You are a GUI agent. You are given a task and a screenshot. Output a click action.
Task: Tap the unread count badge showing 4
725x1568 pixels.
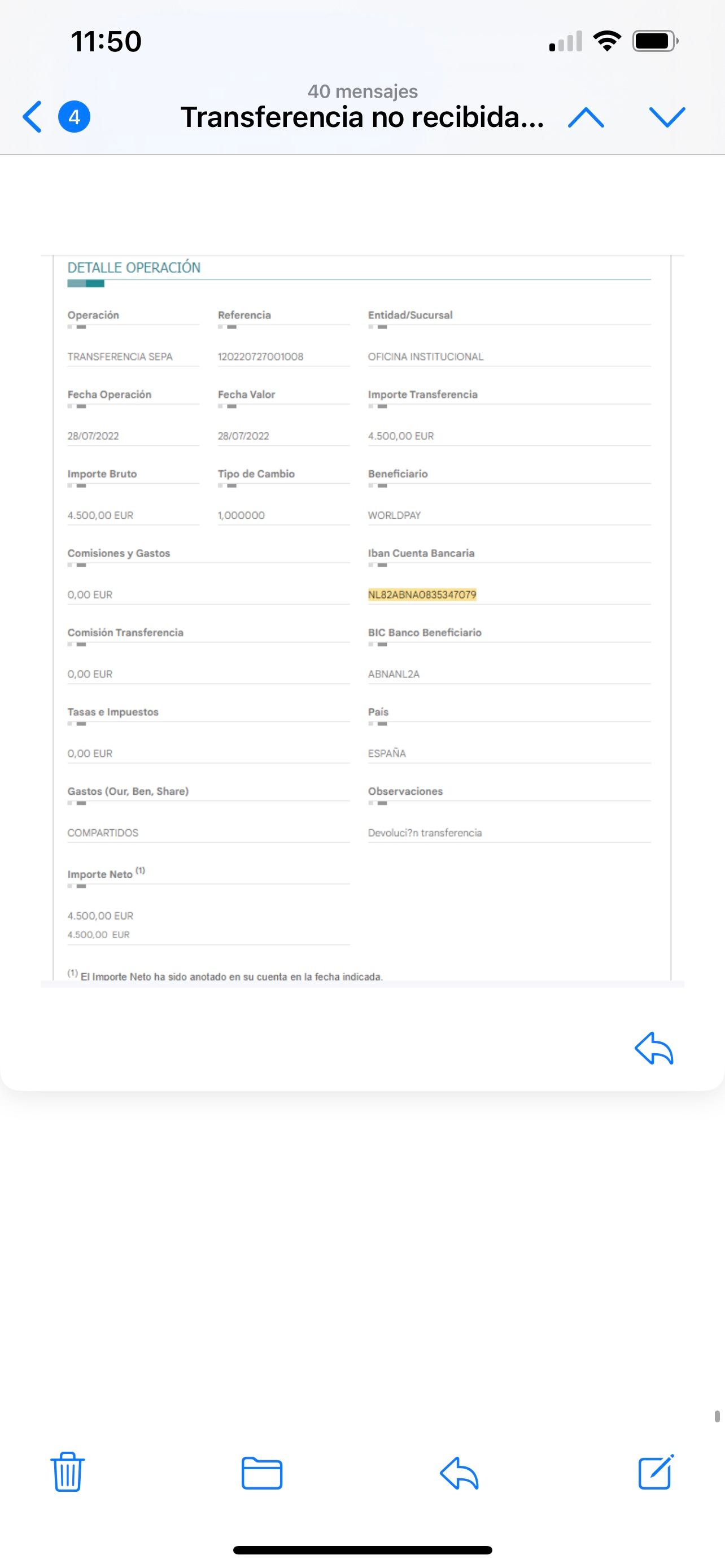75,116
